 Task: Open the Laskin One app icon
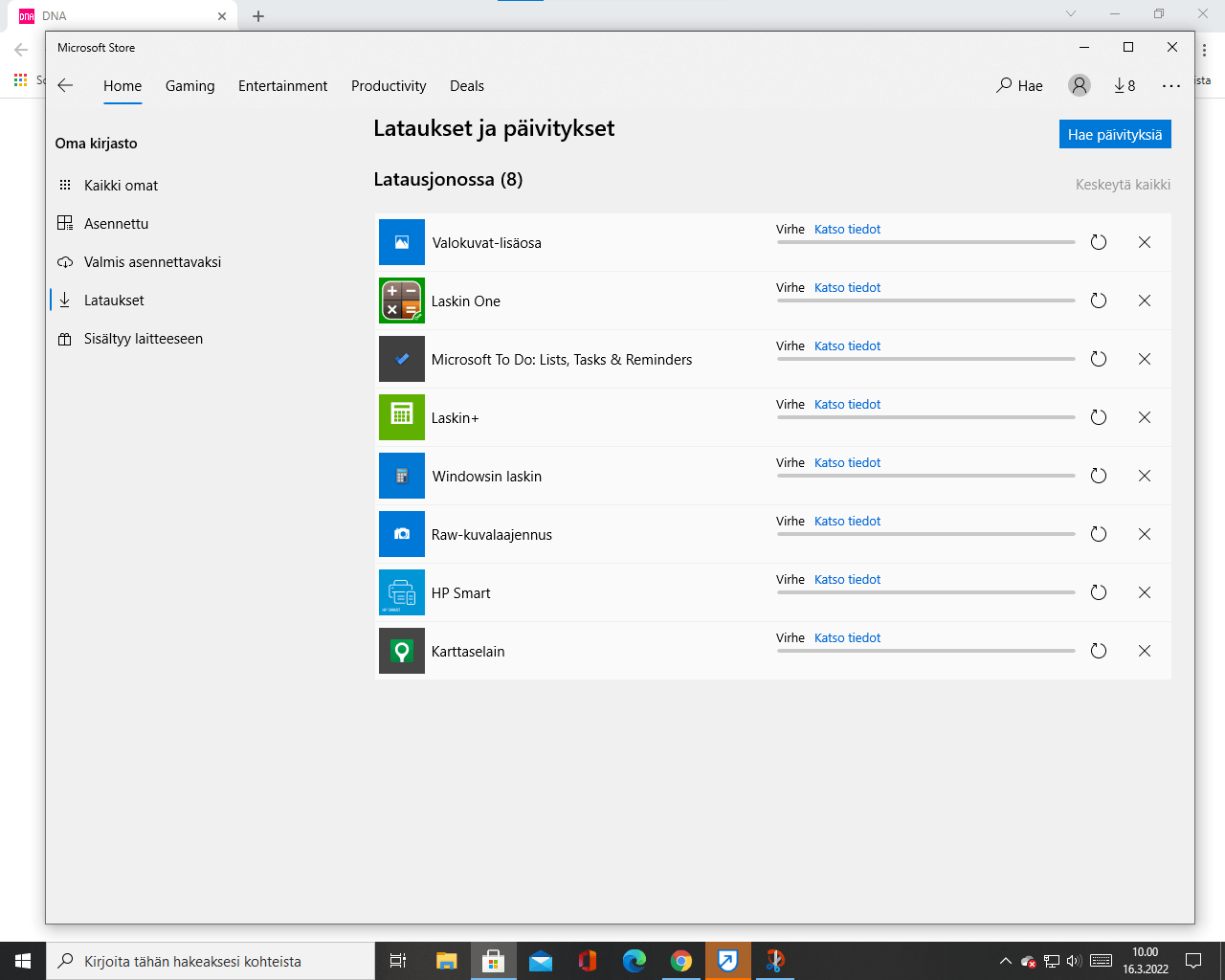[x=402, y=301]
